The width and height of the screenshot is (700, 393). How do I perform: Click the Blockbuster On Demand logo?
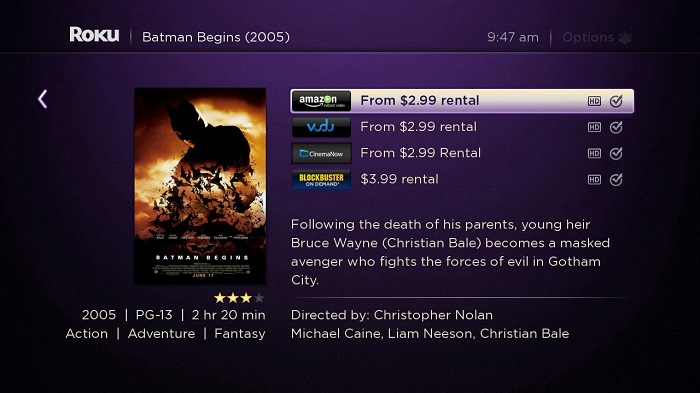tap(321, 180)
